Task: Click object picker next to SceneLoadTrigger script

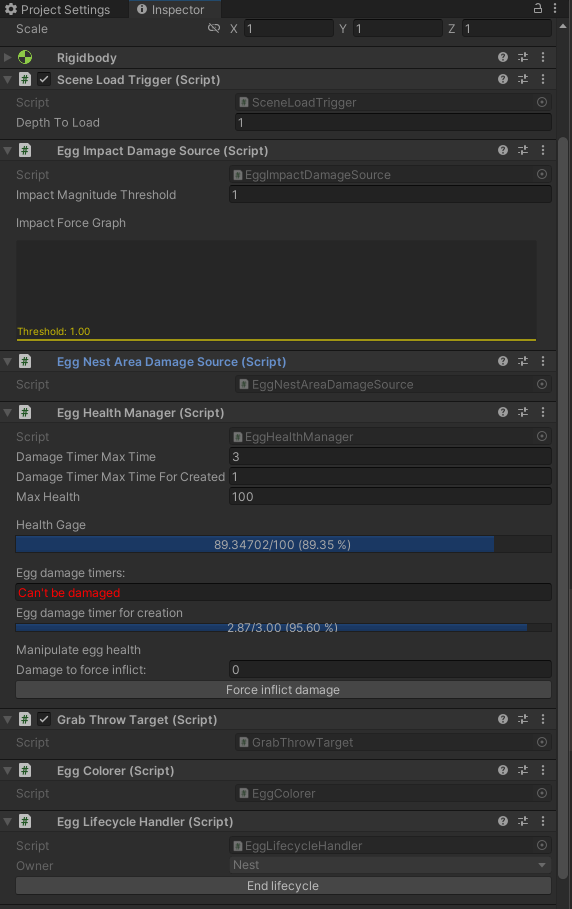Action: pyautogui.click(x=542, y=102)
